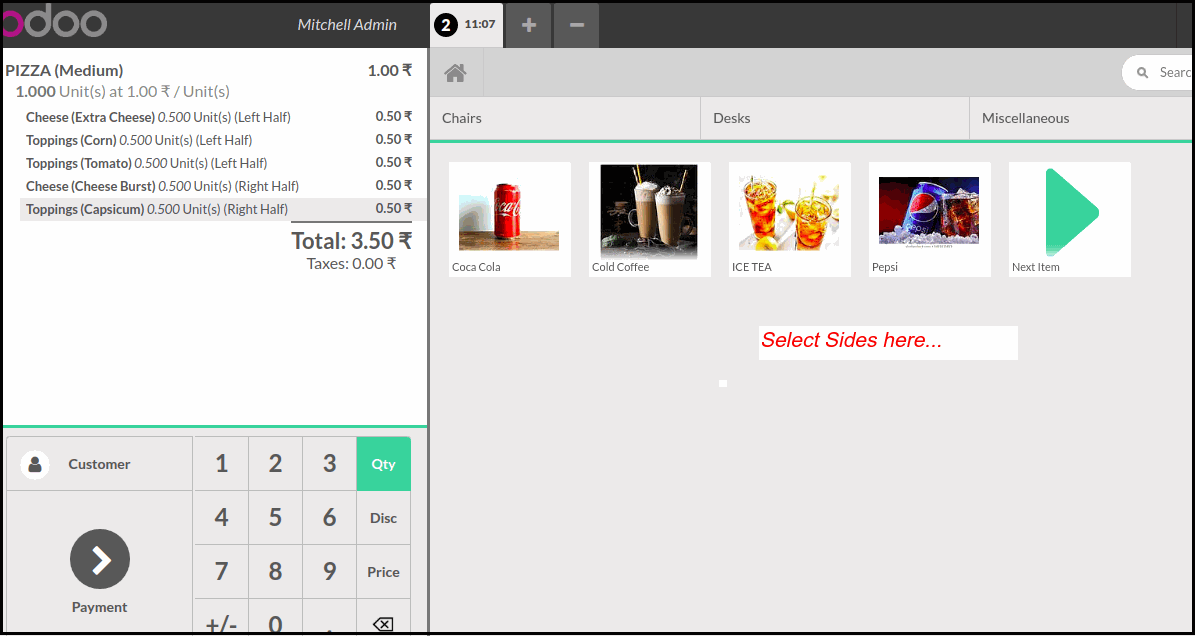
Task: Tap numpad key 3
Action: 329,464
